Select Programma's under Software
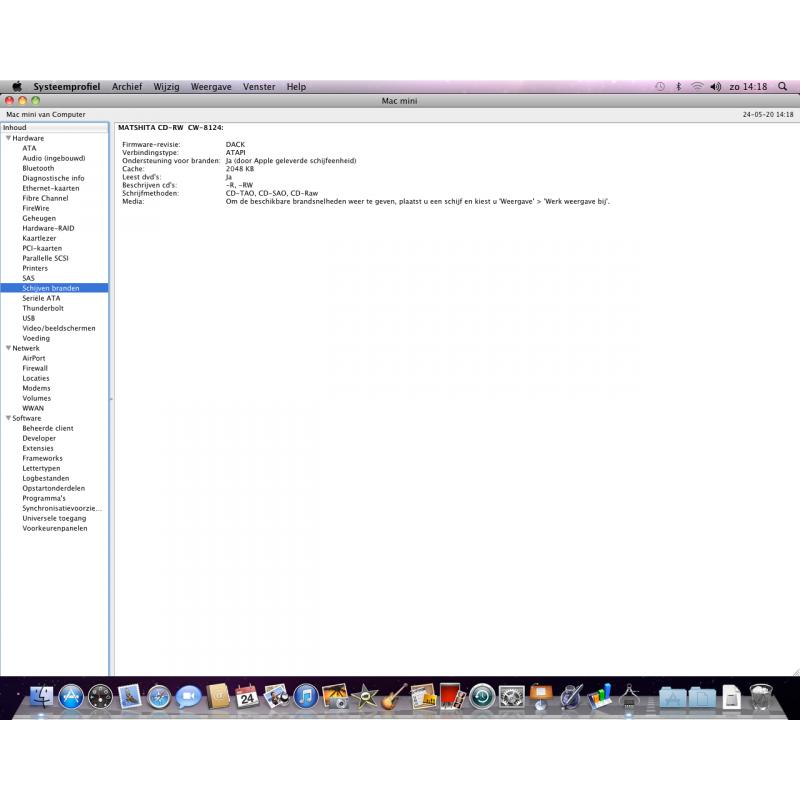This screenshot has width=800, height=800. [44, 498]
